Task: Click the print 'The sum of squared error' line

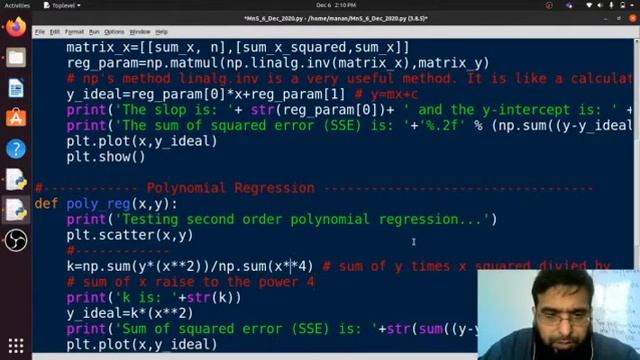Action: pos(349,125)
